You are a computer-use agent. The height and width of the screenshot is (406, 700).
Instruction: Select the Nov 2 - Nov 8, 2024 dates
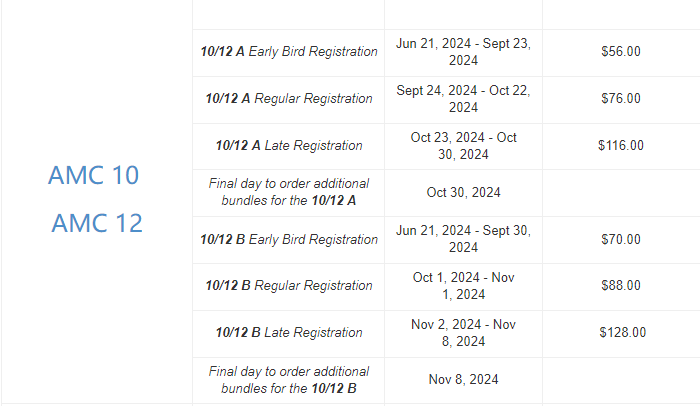(463, 333)
